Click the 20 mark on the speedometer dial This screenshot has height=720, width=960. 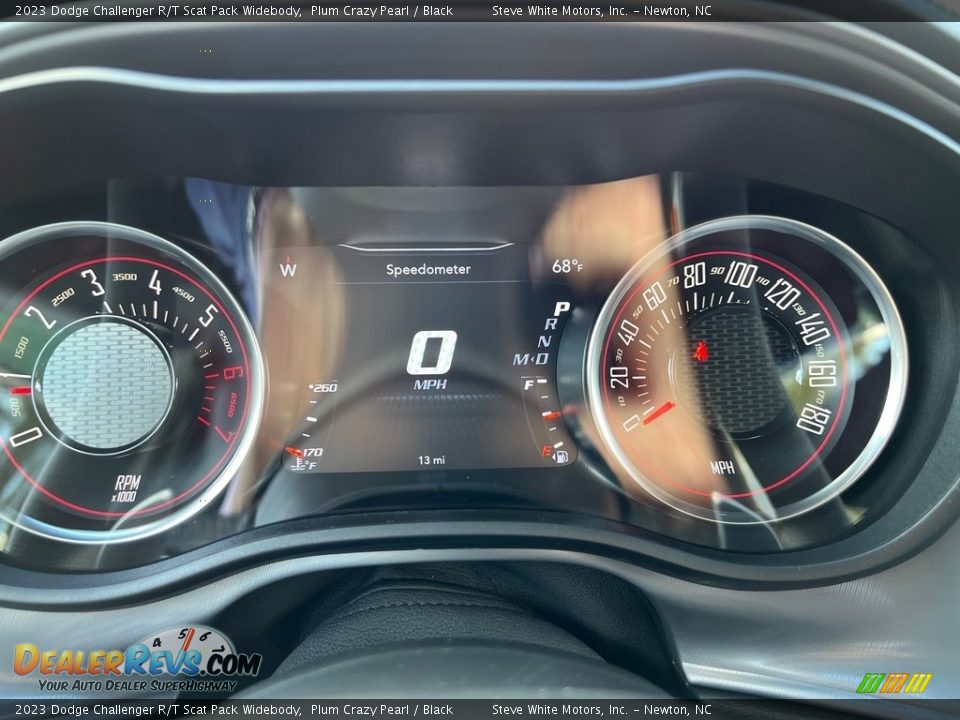click(619, 377)
